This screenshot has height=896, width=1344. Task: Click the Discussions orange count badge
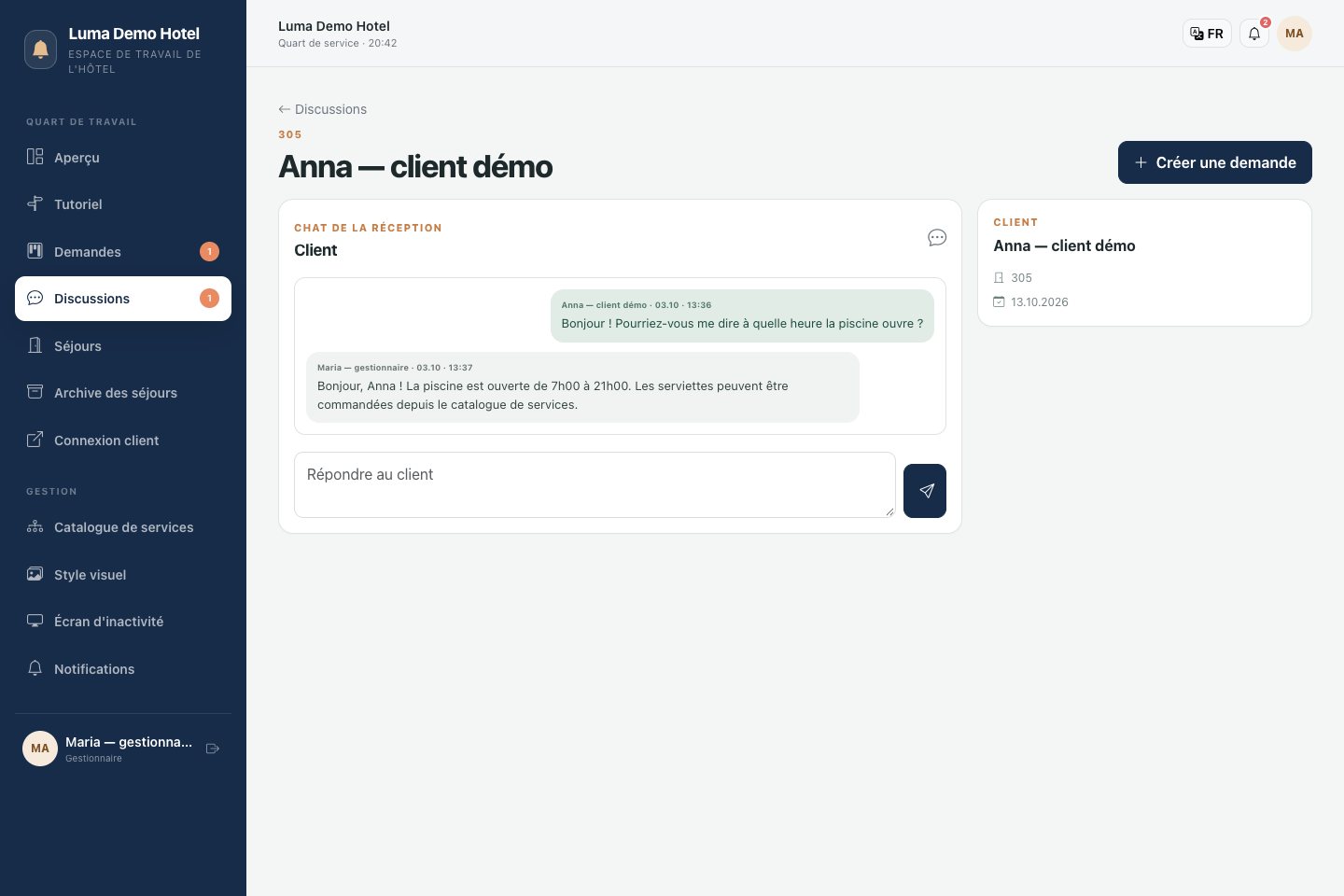(209, 298)
